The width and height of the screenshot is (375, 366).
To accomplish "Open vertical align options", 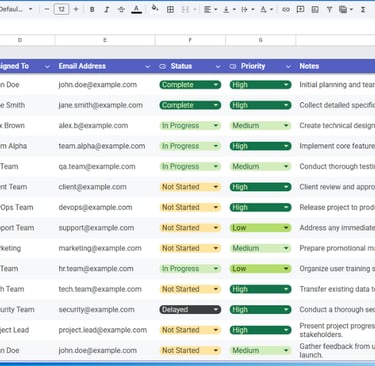I will (x=229, y=9).
